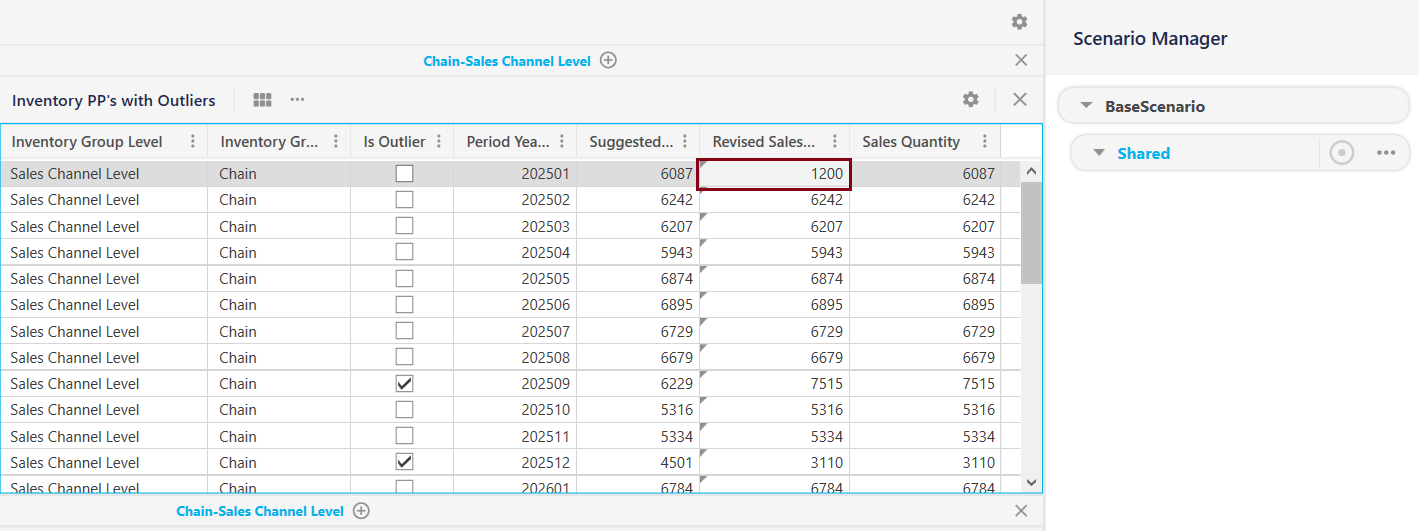Open grid layout icon beside Inventory PP's with Outliers
Screen dimensions: 1422x531
262,100
